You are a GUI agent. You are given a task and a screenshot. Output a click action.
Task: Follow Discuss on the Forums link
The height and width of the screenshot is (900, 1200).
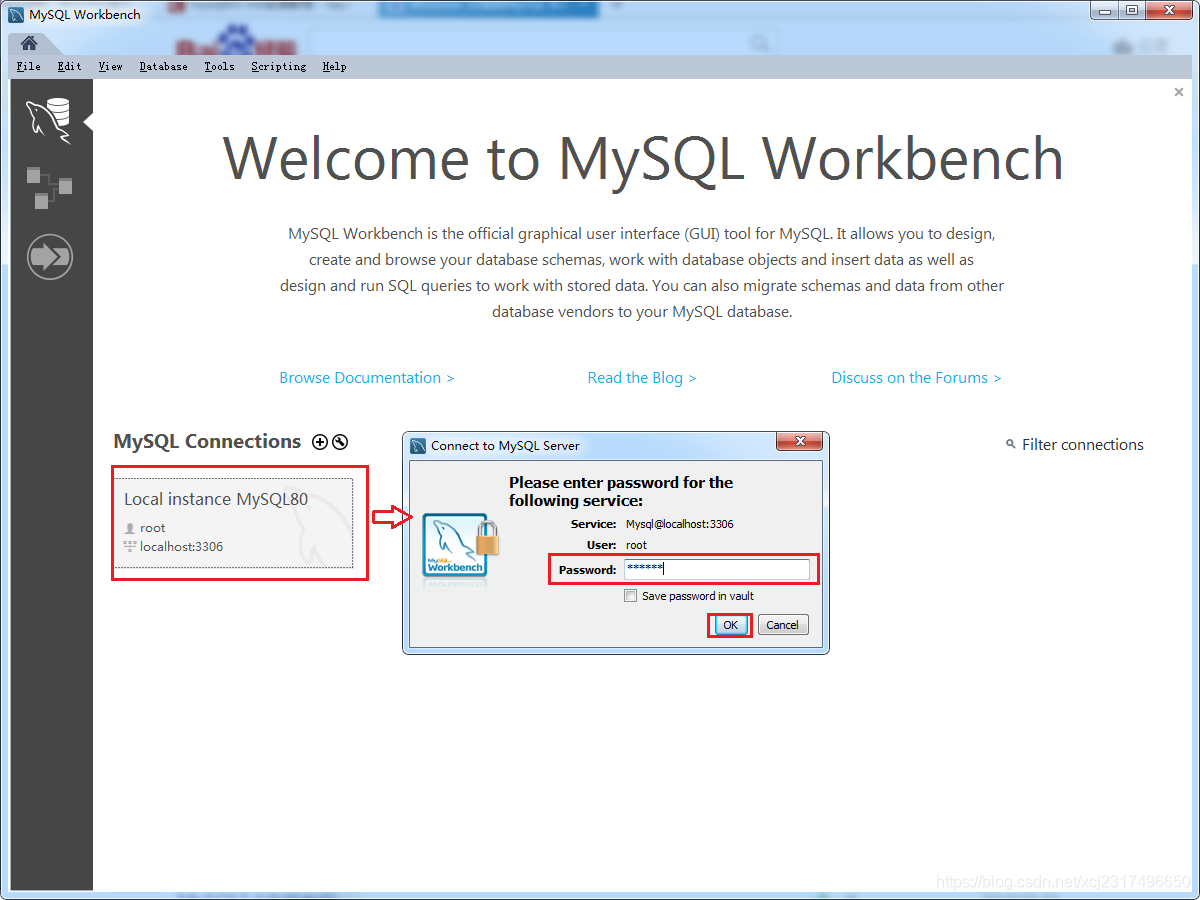click(916, 378)
